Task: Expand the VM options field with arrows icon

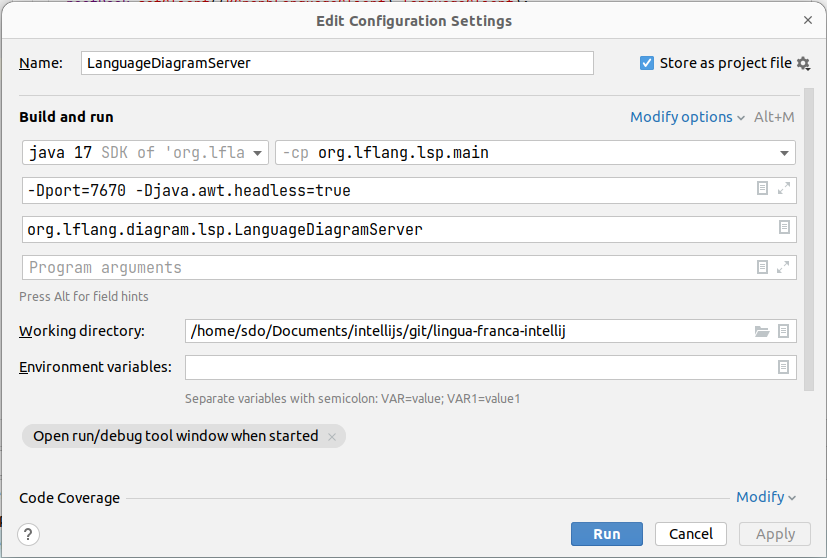Action: 784,189
